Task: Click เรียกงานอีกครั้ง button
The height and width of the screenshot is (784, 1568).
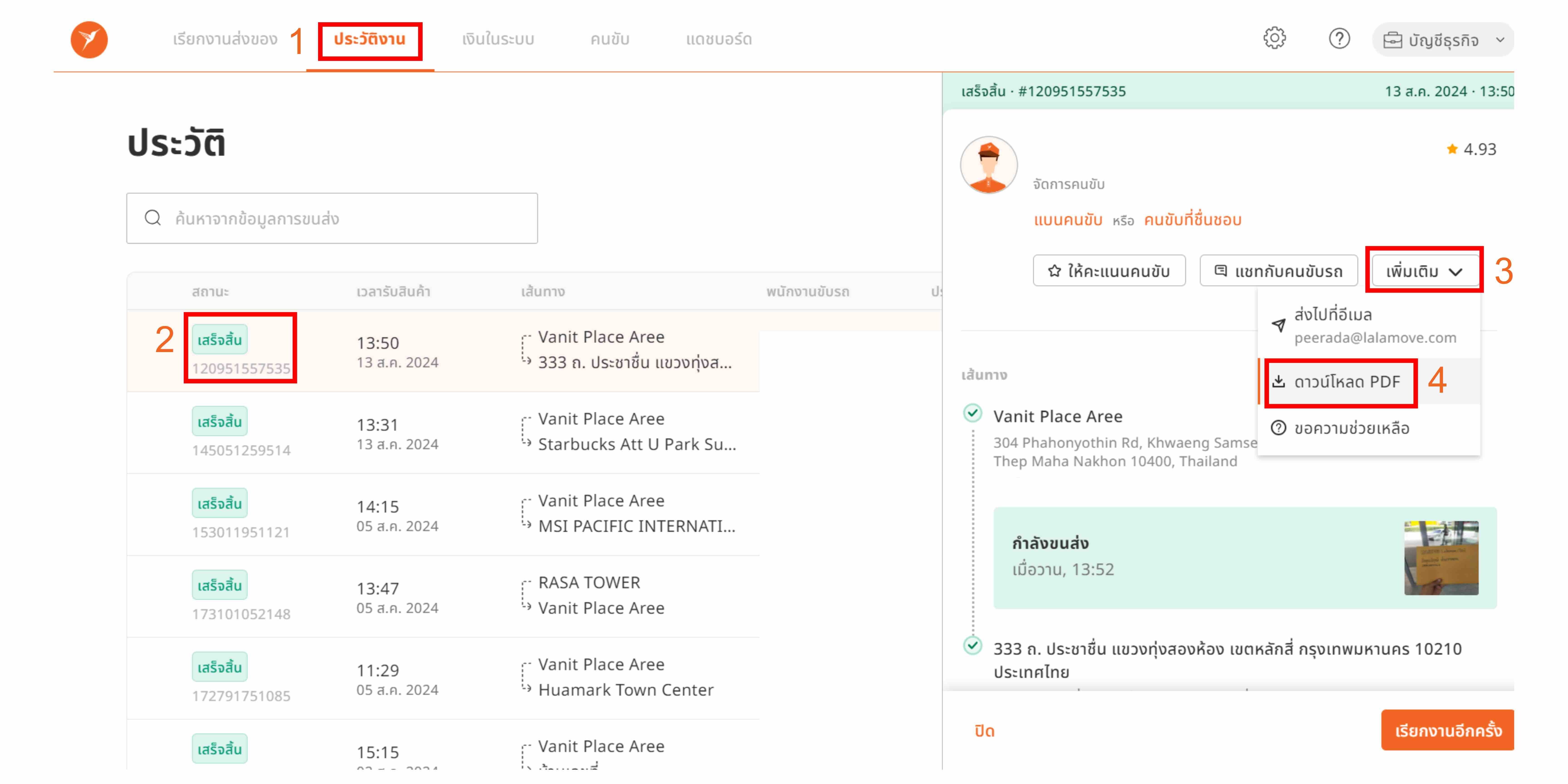Action: click(x=1448, y=730)
